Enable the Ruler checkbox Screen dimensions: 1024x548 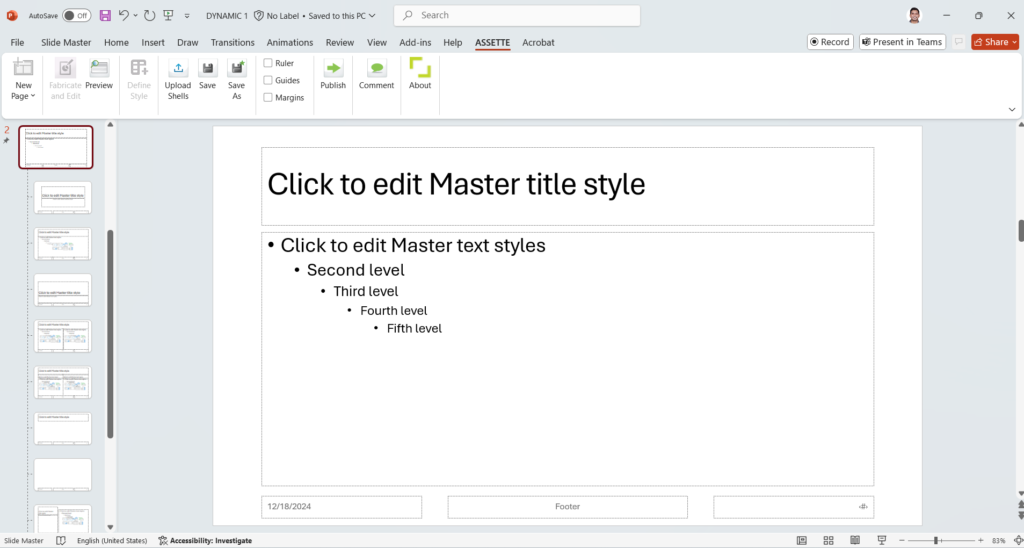pos(268,63)
